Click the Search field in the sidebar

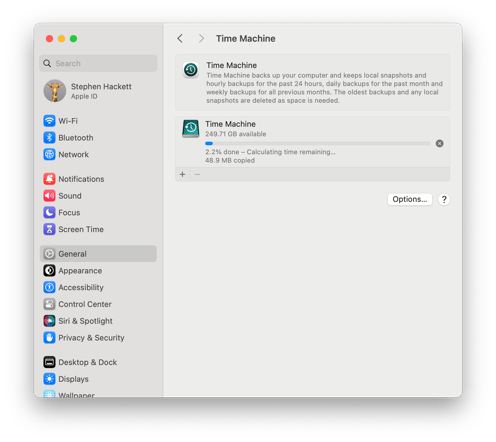[x=98, y=63]
